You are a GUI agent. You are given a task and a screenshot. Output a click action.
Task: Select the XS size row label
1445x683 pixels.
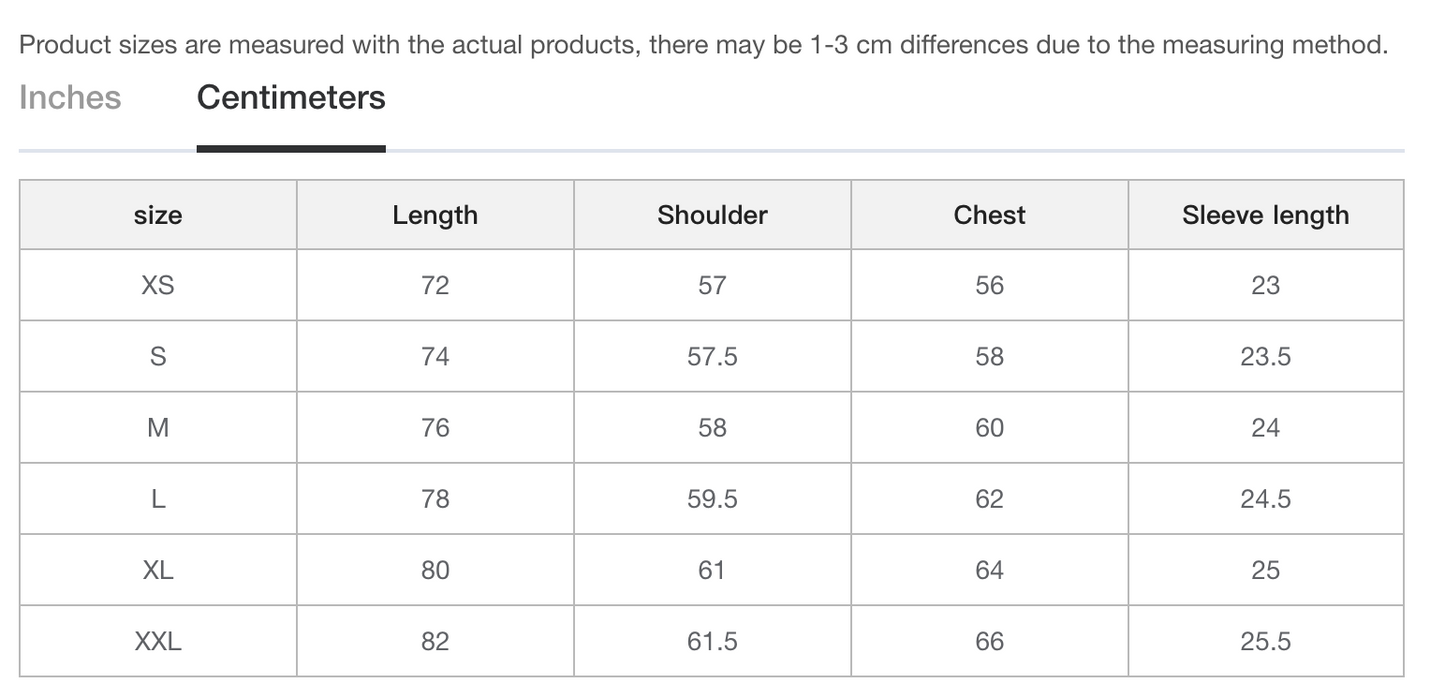pyautogui.click(x=158, y=285)
